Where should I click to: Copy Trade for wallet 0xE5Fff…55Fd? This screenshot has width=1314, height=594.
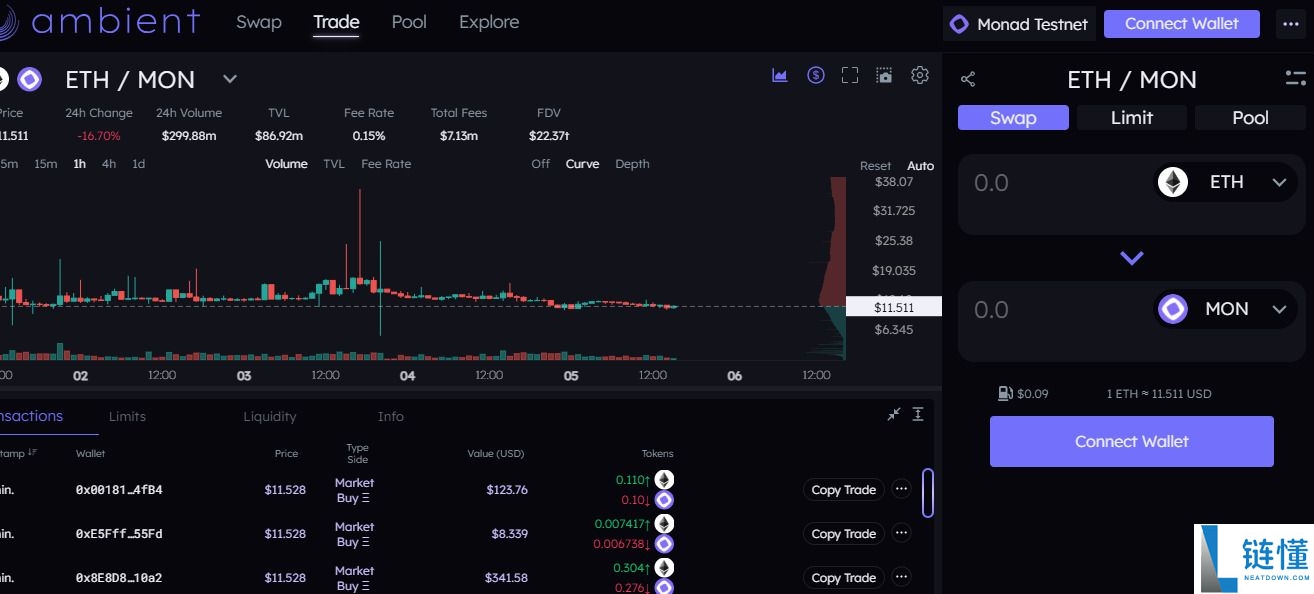pos(843,533)
